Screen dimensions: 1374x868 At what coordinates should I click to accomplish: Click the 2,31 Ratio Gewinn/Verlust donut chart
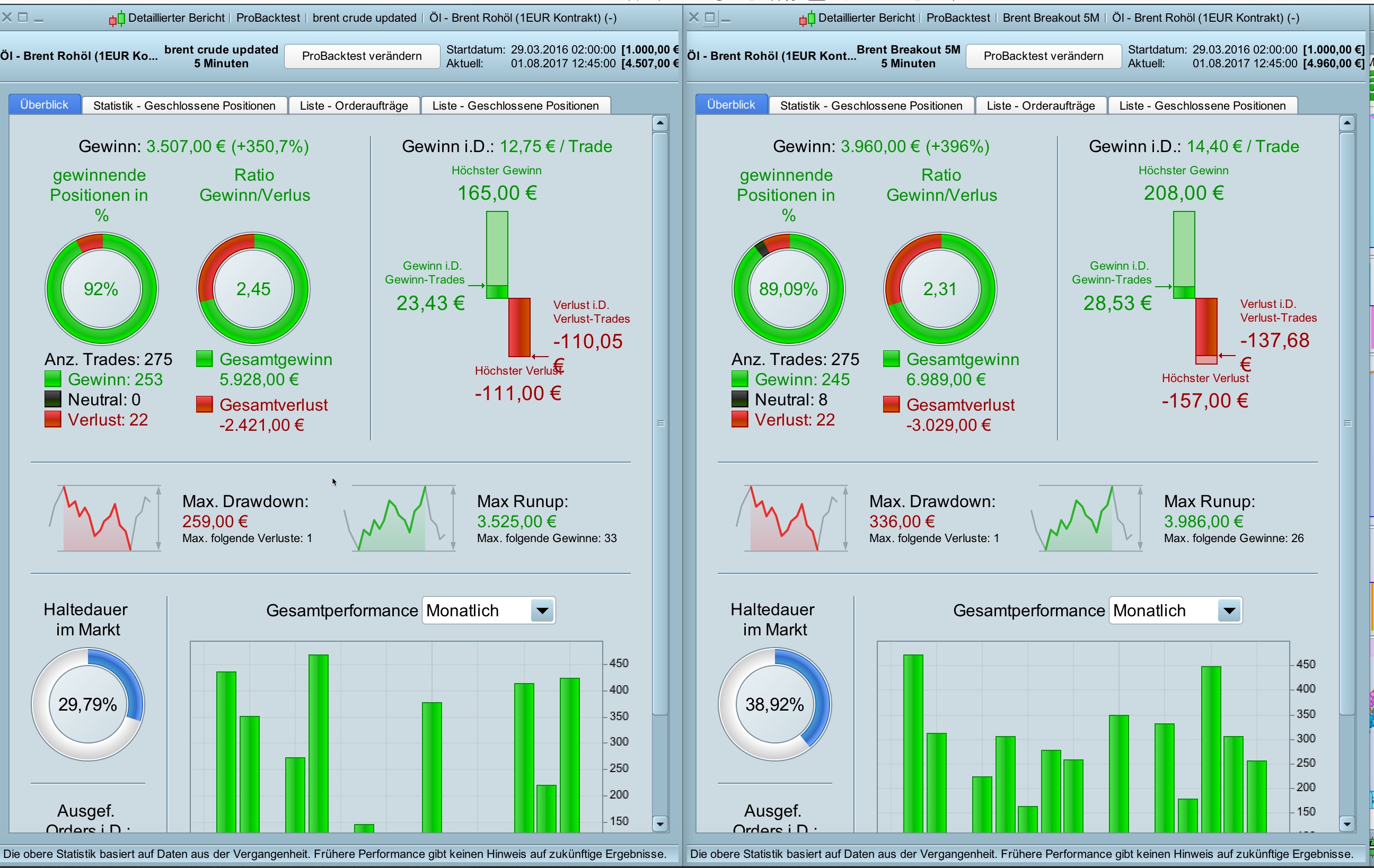coord(940,289)
